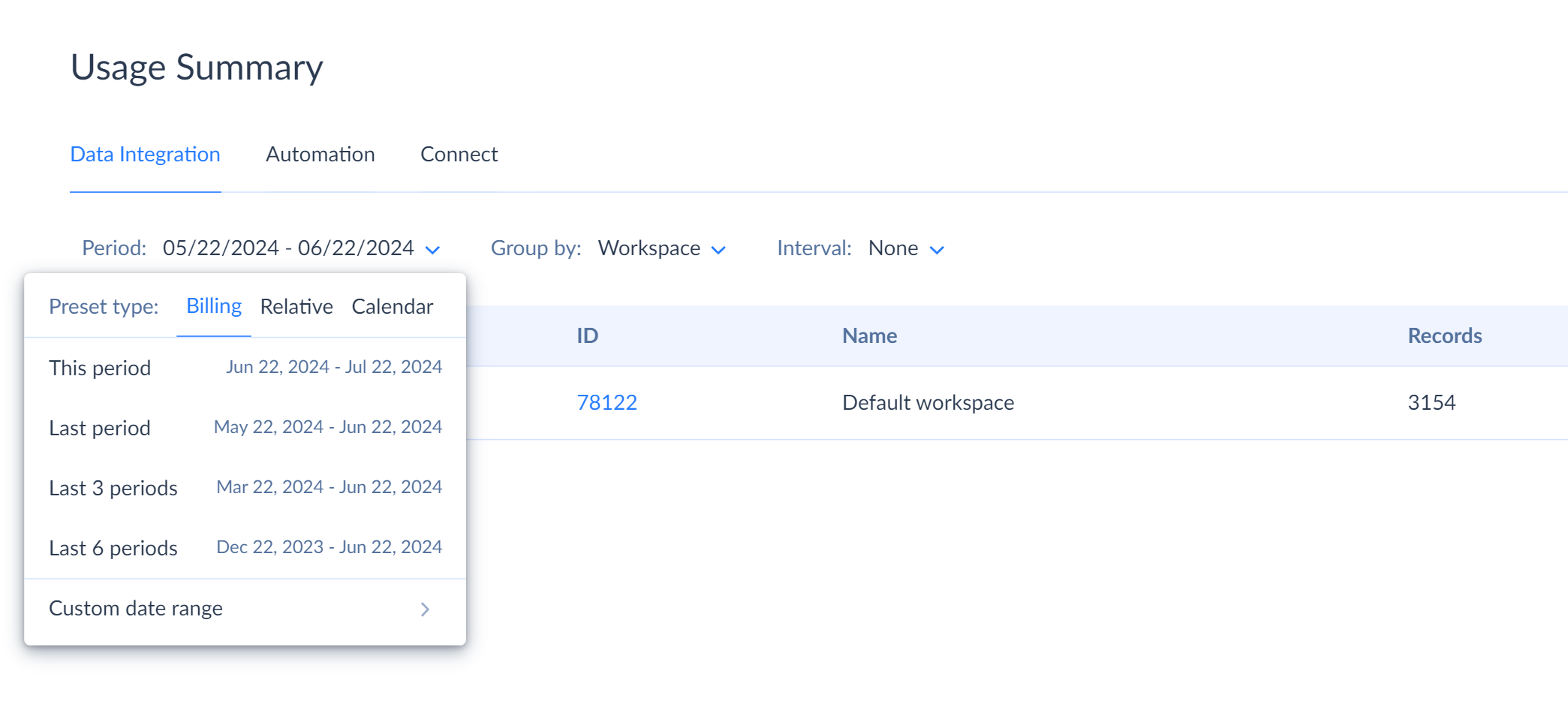Screen dimensions: 1568x725
Task: Select the Relative preset type
Action: coord(296,306)
